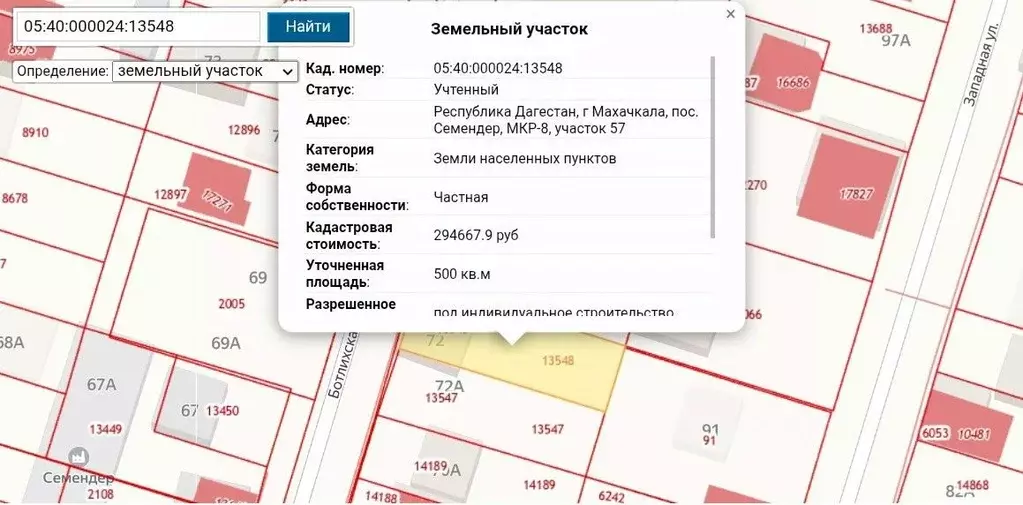Click Земли населенных пунктов value
Viewport: 1023px width, 505px height.
click(x=525, y=159)
